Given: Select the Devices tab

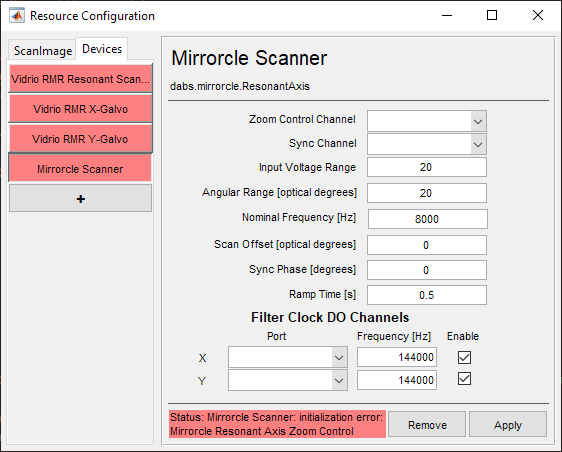Looking at the screenshot, I should pos(102,49).
